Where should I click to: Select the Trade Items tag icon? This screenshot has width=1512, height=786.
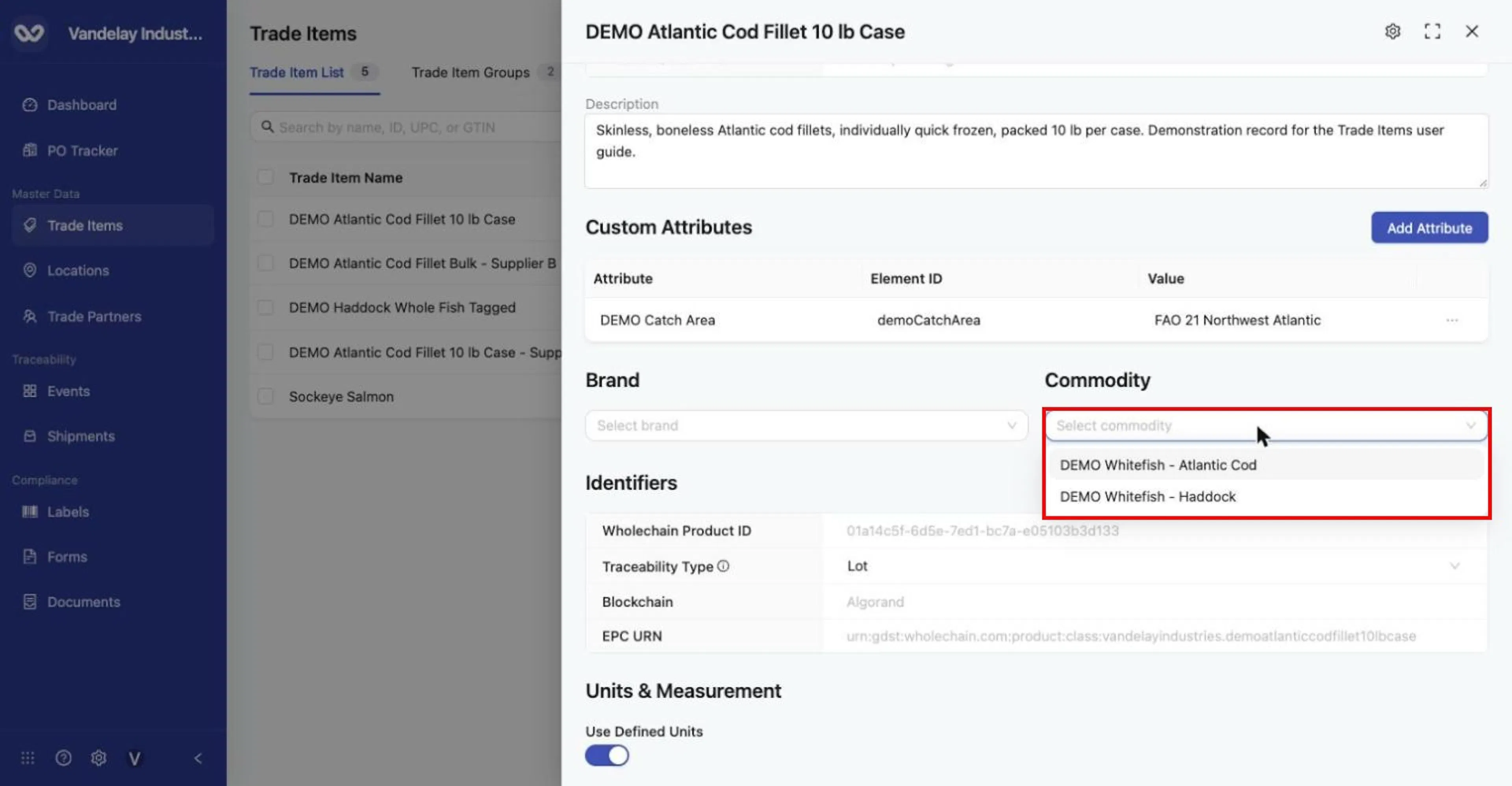point(30,225)
